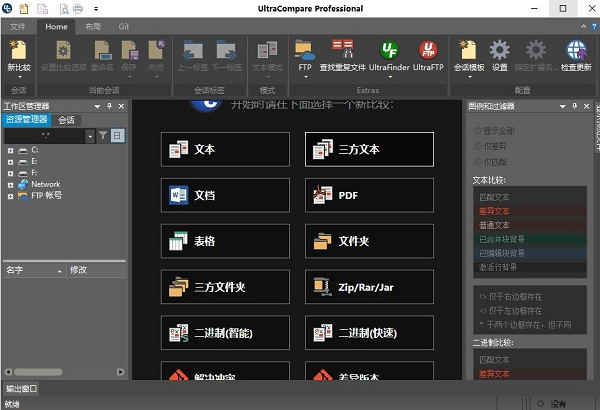The image size is (600, 410).
Task: Open the 新比较 dropdown arrow
Action: coord(19,77)
